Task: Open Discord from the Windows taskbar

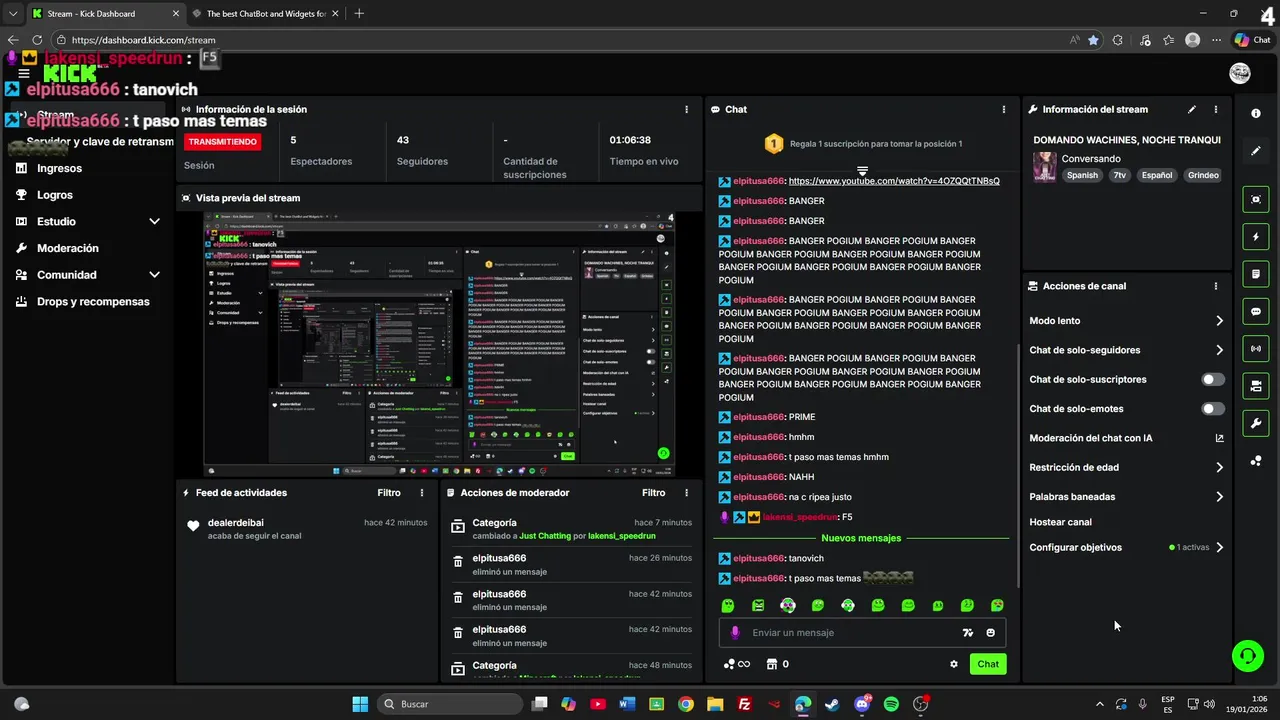Action: click(x=862, y=704)
